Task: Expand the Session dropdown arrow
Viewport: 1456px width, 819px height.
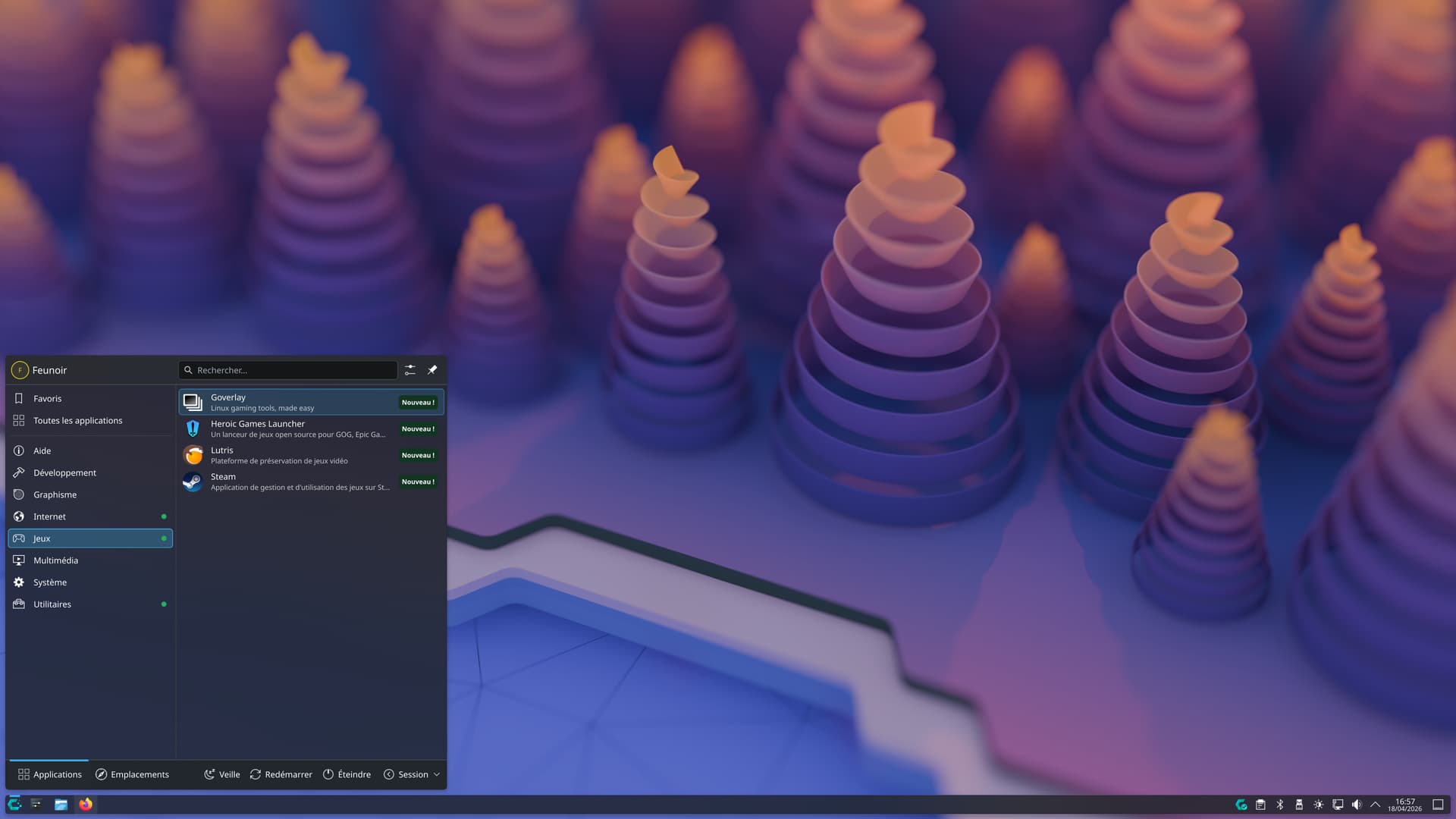Action: point(437,774)
